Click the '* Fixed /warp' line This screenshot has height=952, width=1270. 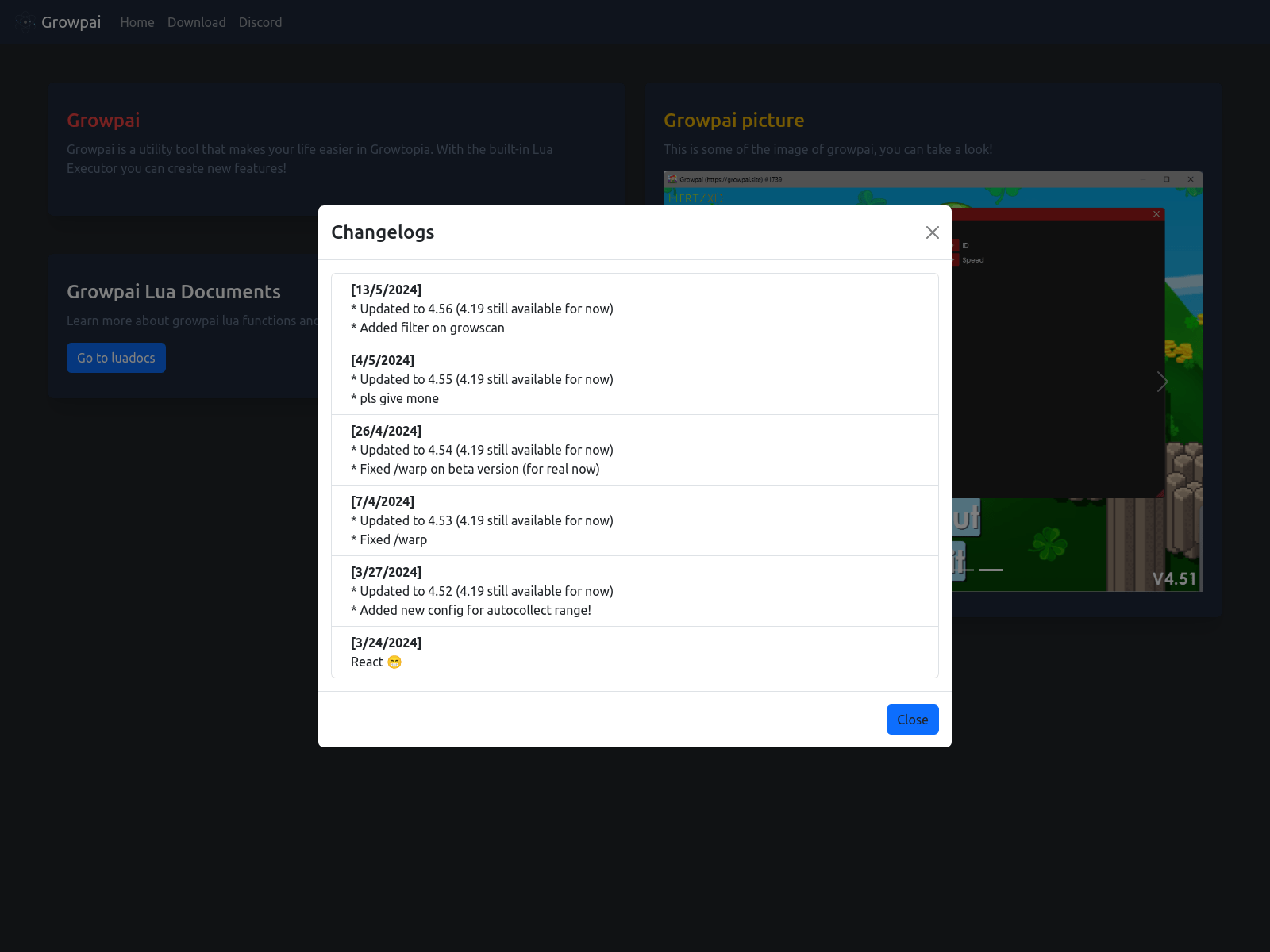(389, 539)
